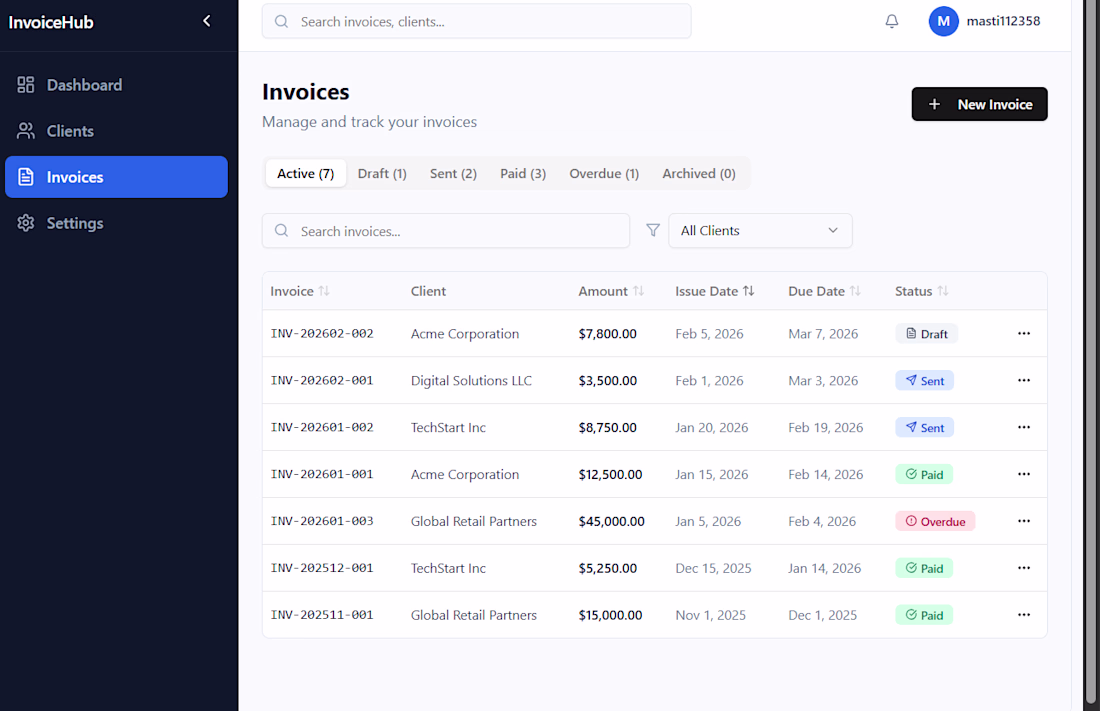1100x711 pixels.
Task: Click invoice number INV-202511-001
Action: 322,615
